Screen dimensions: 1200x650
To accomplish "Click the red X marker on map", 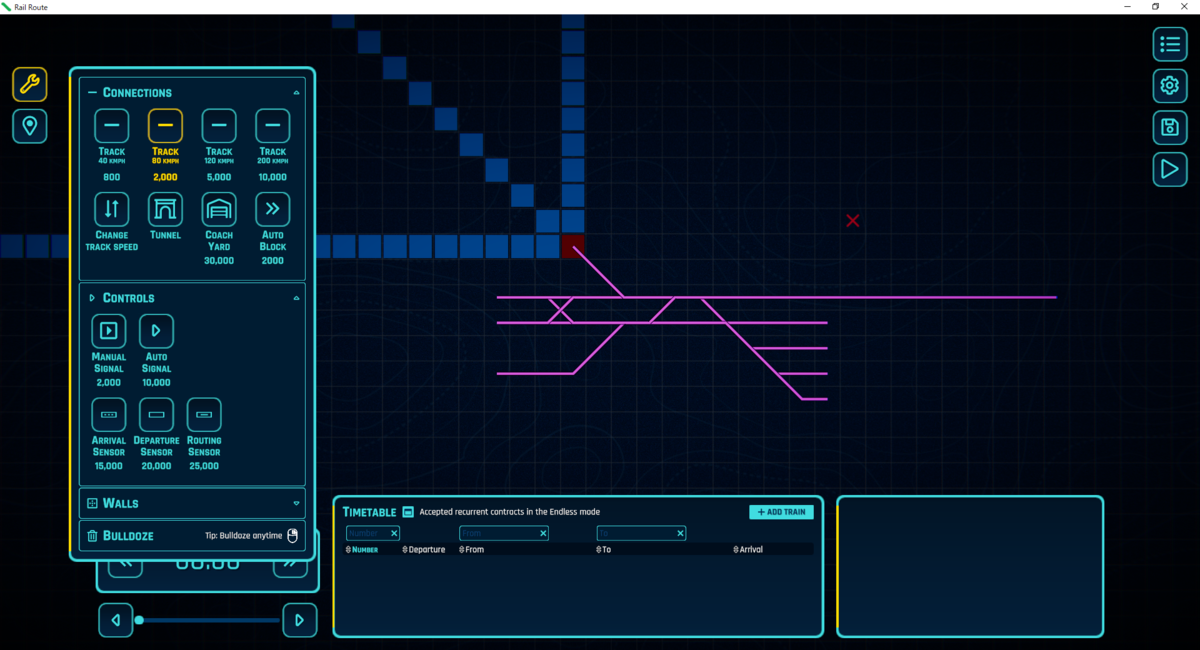I will coord(853,220).
